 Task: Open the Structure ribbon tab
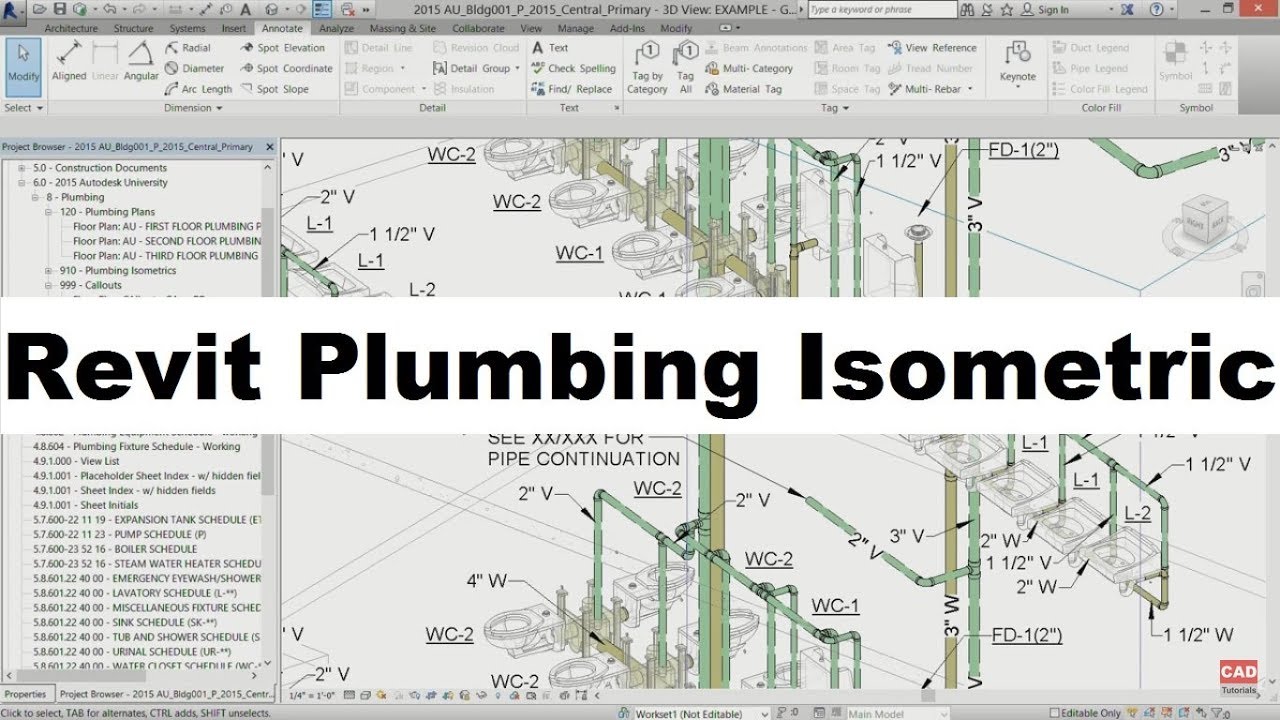[133, 29]
